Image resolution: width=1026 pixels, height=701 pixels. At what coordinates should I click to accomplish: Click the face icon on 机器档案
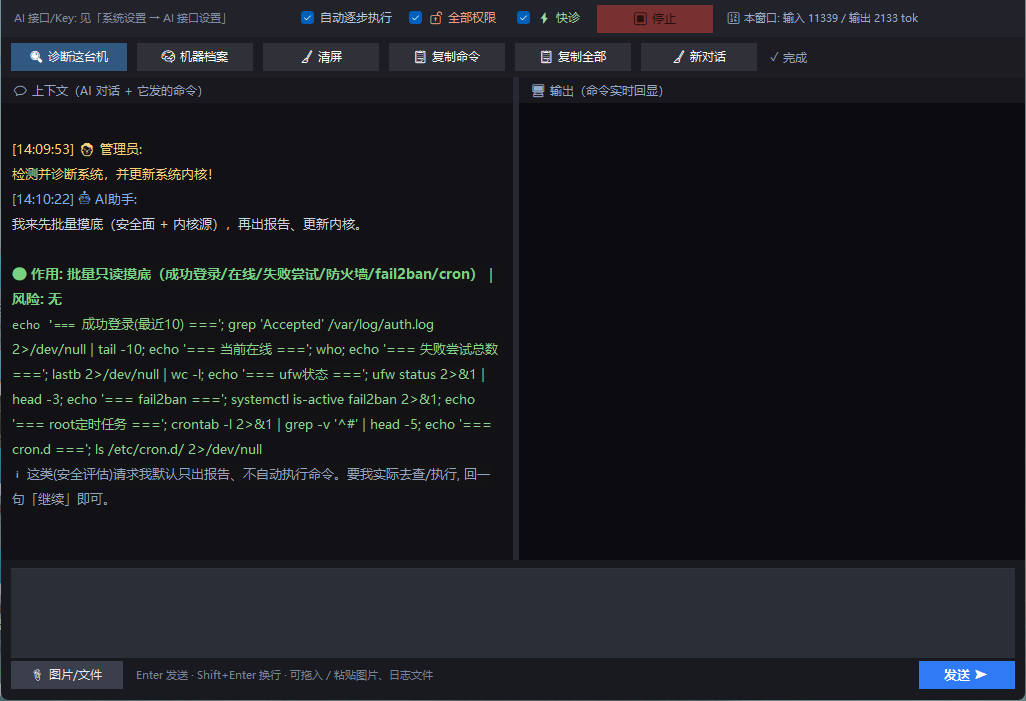click(x=168, y=57)
